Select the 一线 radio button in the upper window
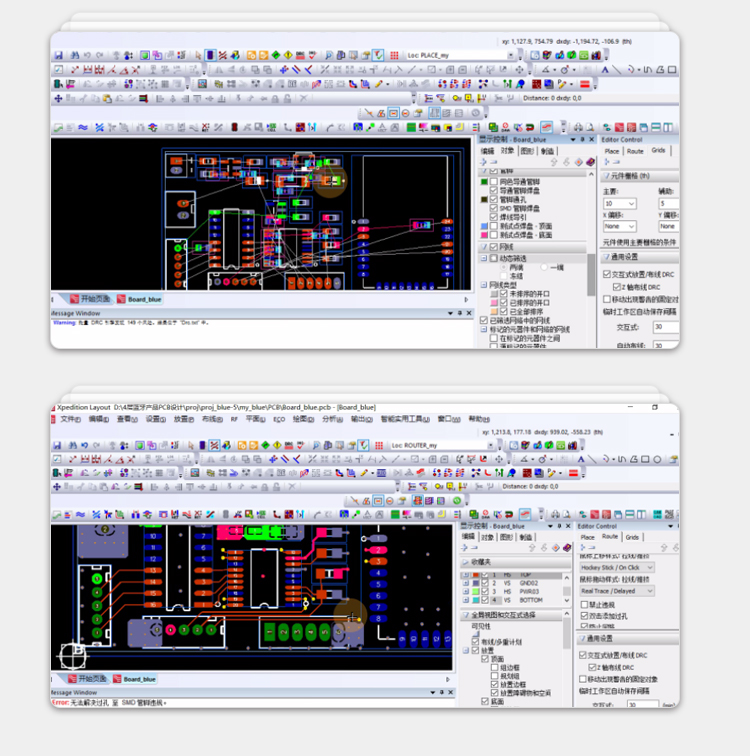The width and height of the screenshot is (750, 756). [x=544, y=267]
